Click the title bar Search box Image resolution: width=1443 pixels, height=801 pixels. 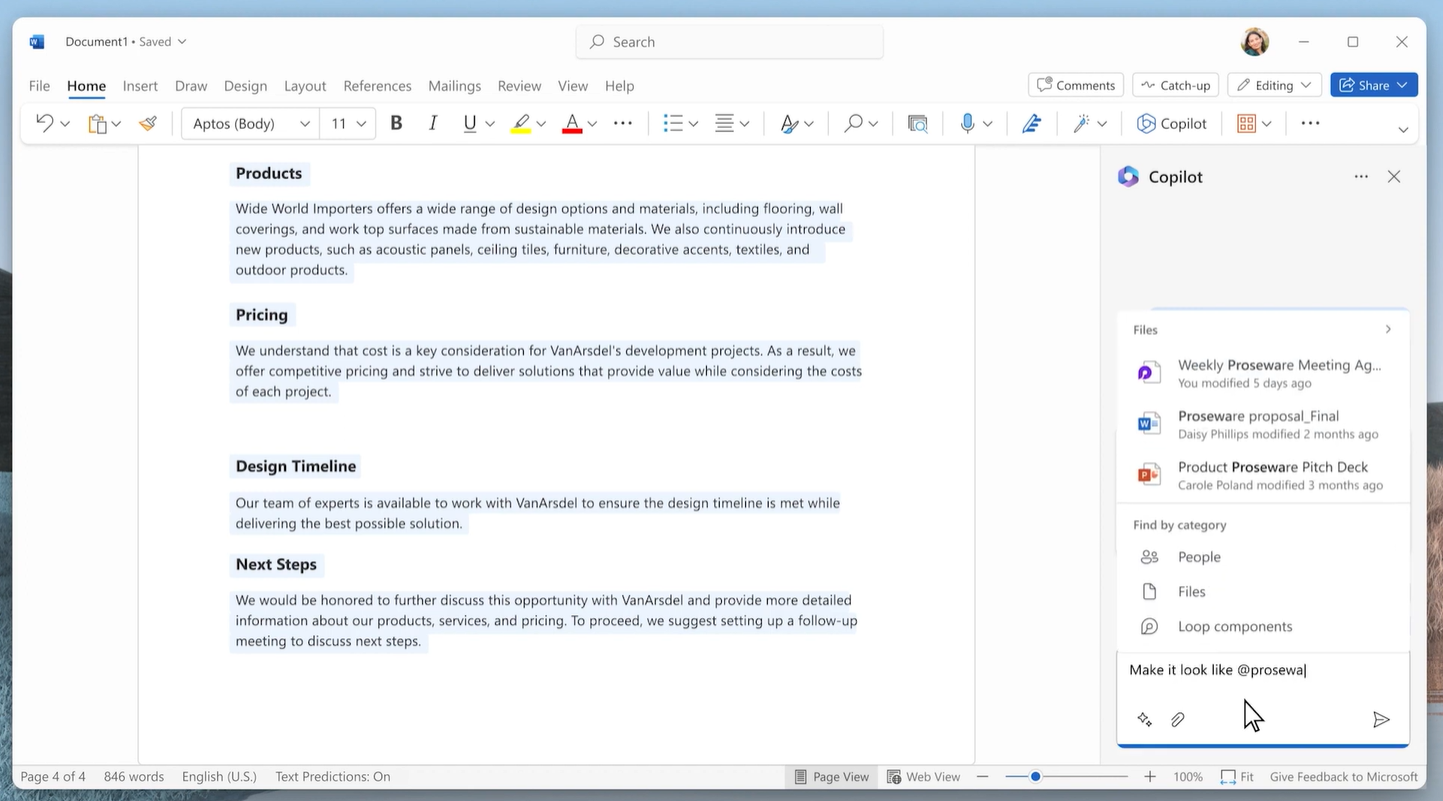[730, 42]
